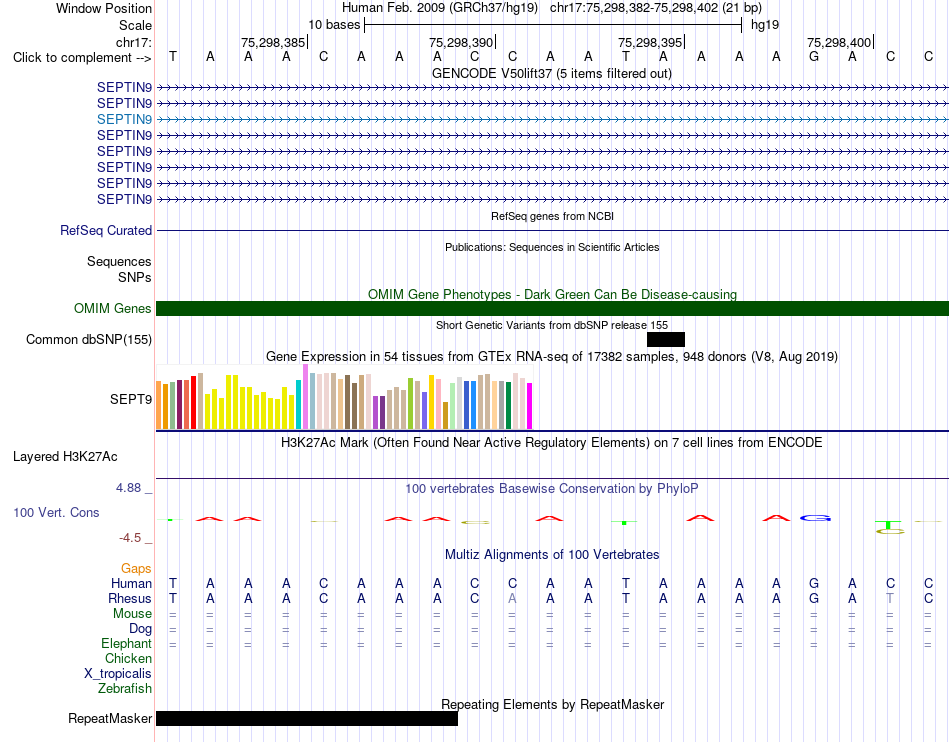950x742 pixels.
Task: Click the GENCODE V50lift37 track title
Action: coord(552,74)
